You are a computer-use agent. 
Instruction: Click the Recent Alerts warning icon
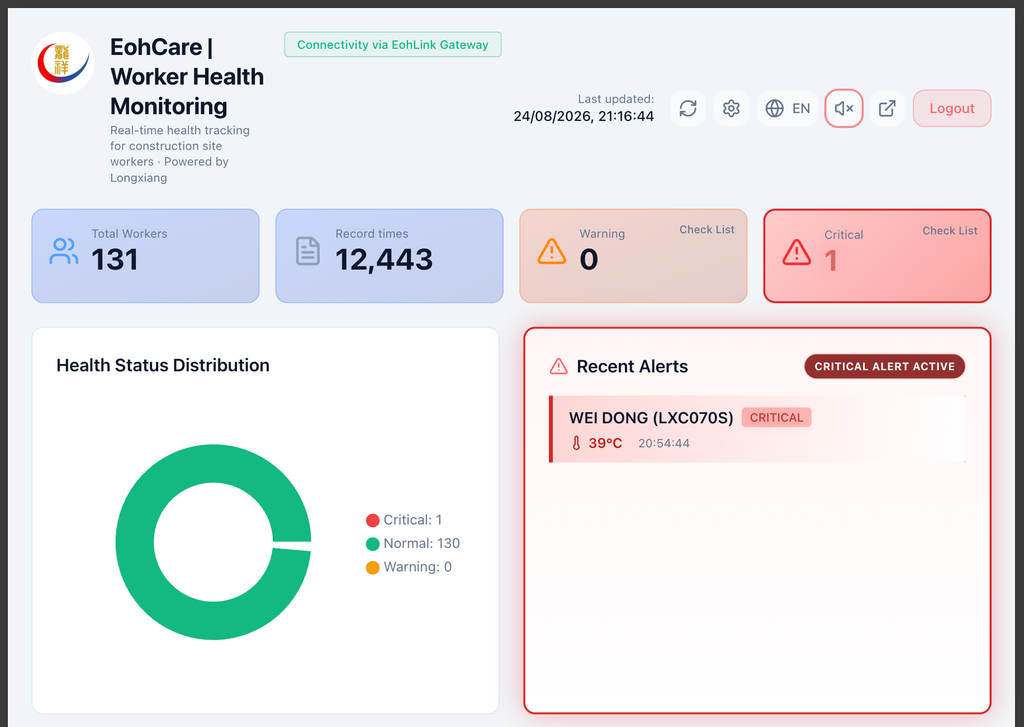558,366
